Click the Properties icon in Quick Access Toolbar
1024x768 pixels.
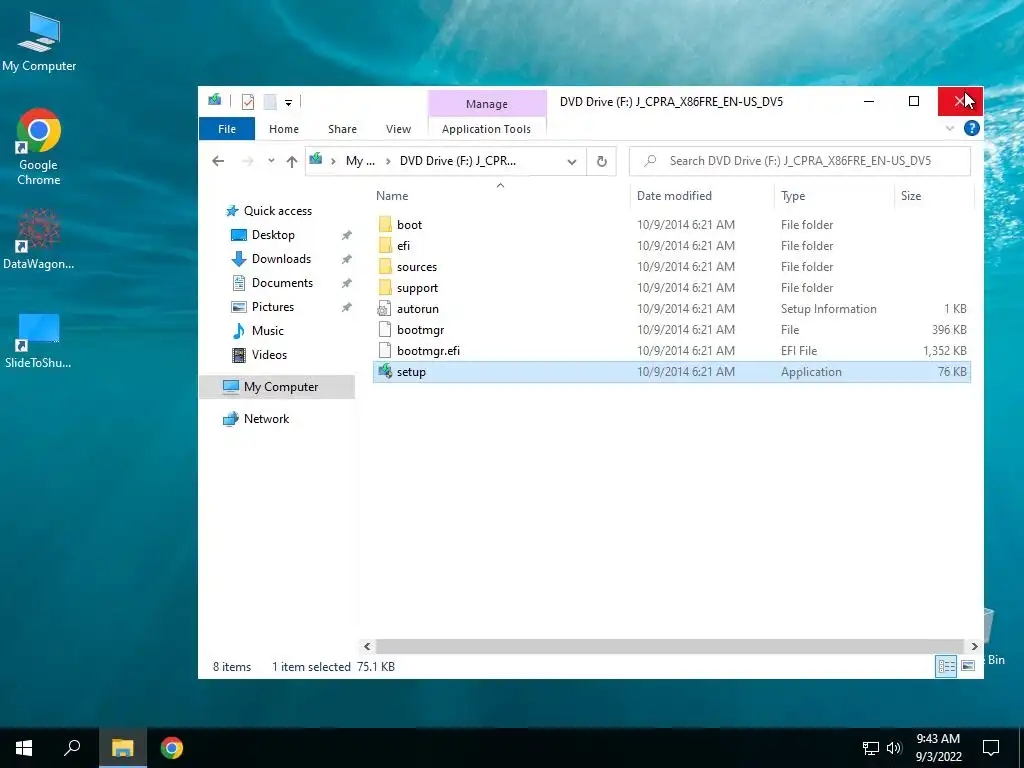pos(248,101)
